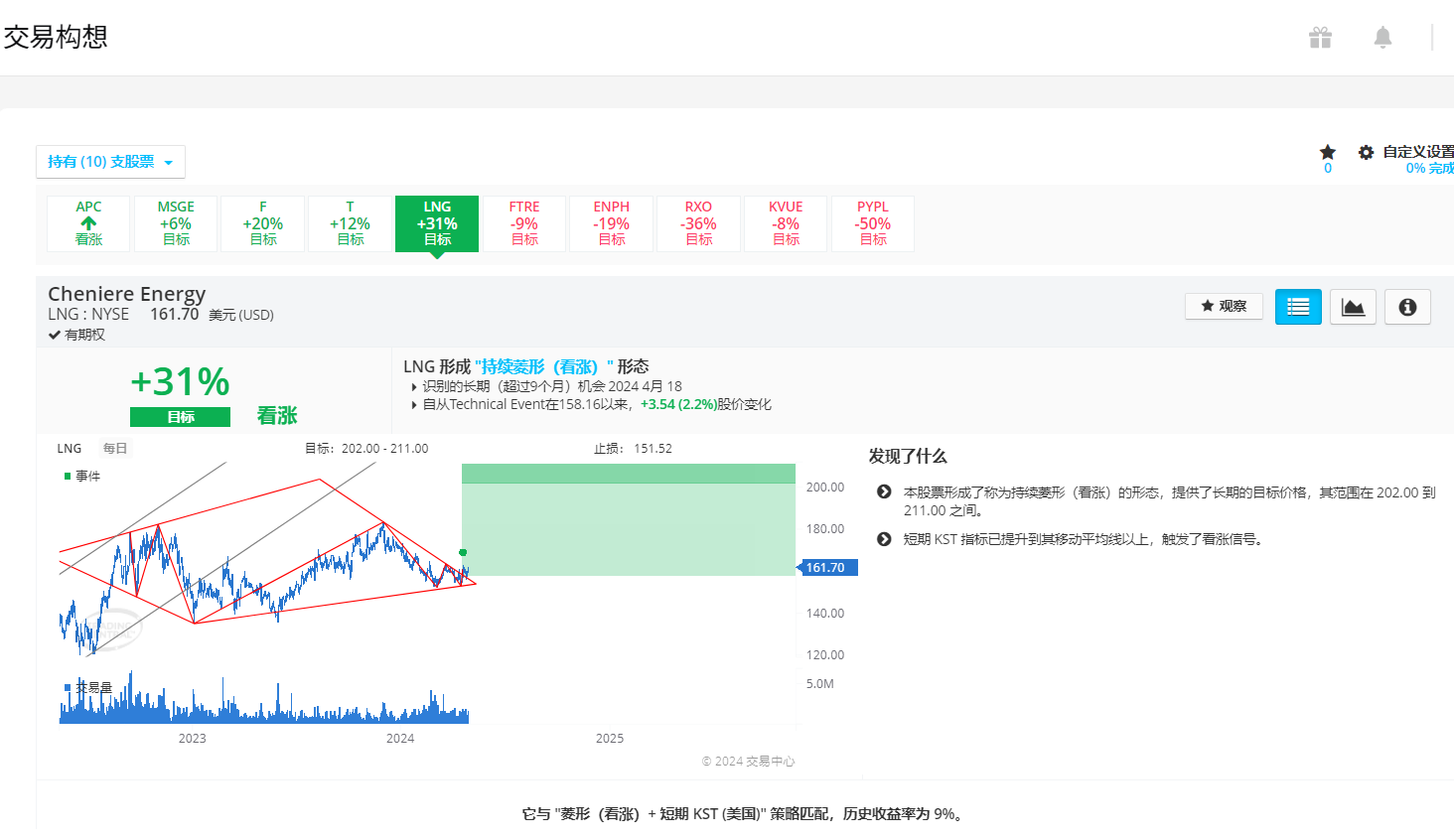Image resolution: width=1454 pixels, height=840 pixels.
Task: Switch to chart view icon
Action: pyautogui.click(x=1353, y=307)
